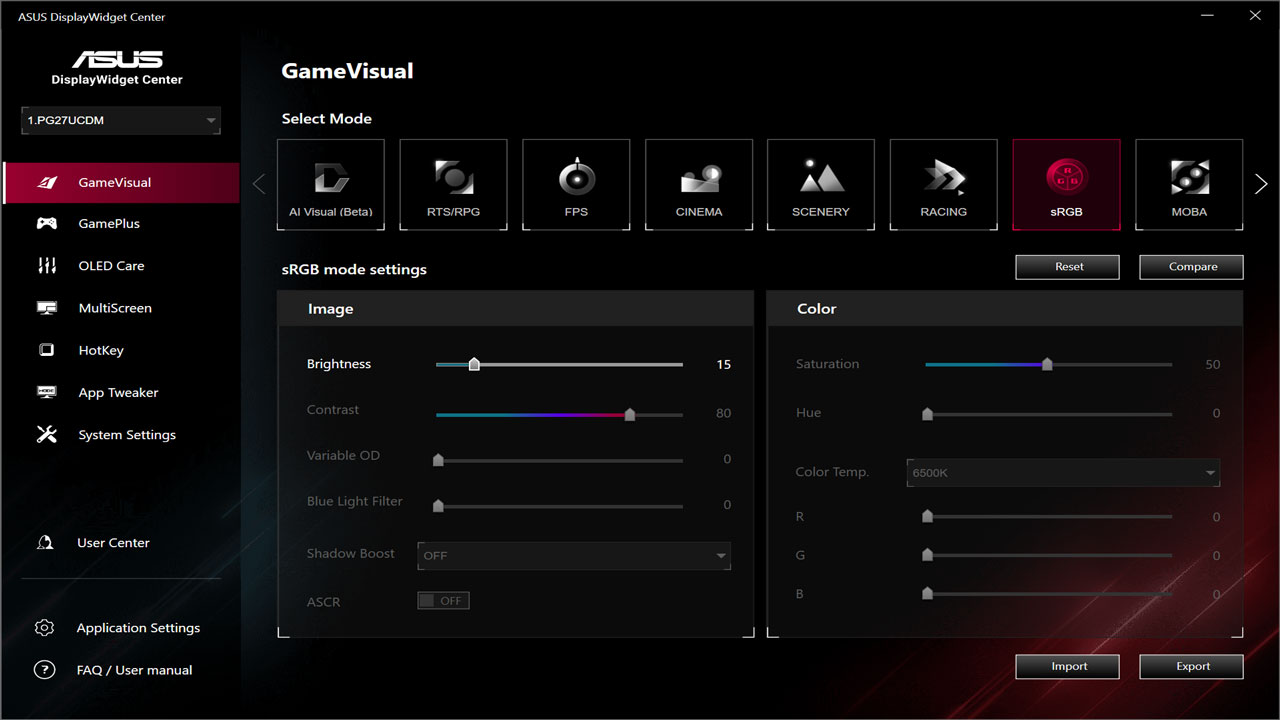Click the GamePlus controller icon
Screen dimensions: 1280x720
pyautogui.click(x=47, y=224)
